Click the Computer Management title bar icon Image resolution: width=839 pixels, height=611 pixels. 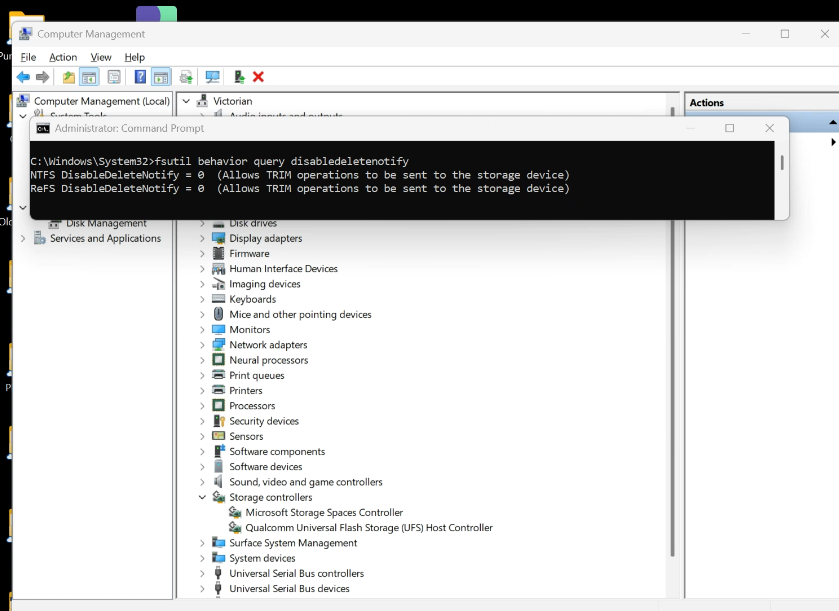[25, 34]
